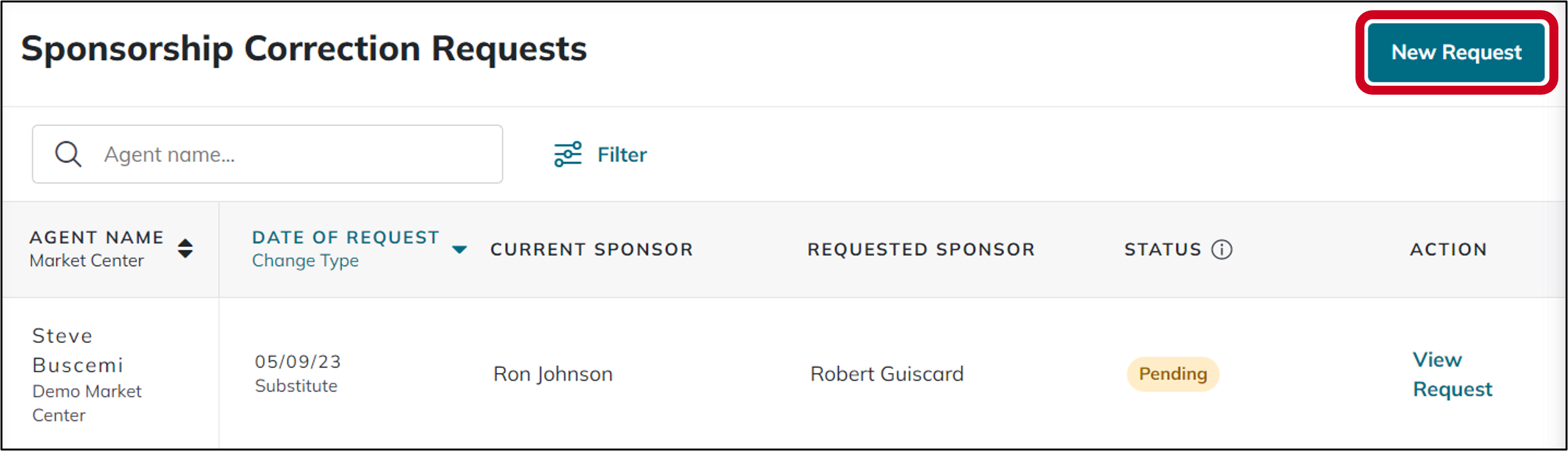Click the Current Sponsor column header

592,249
